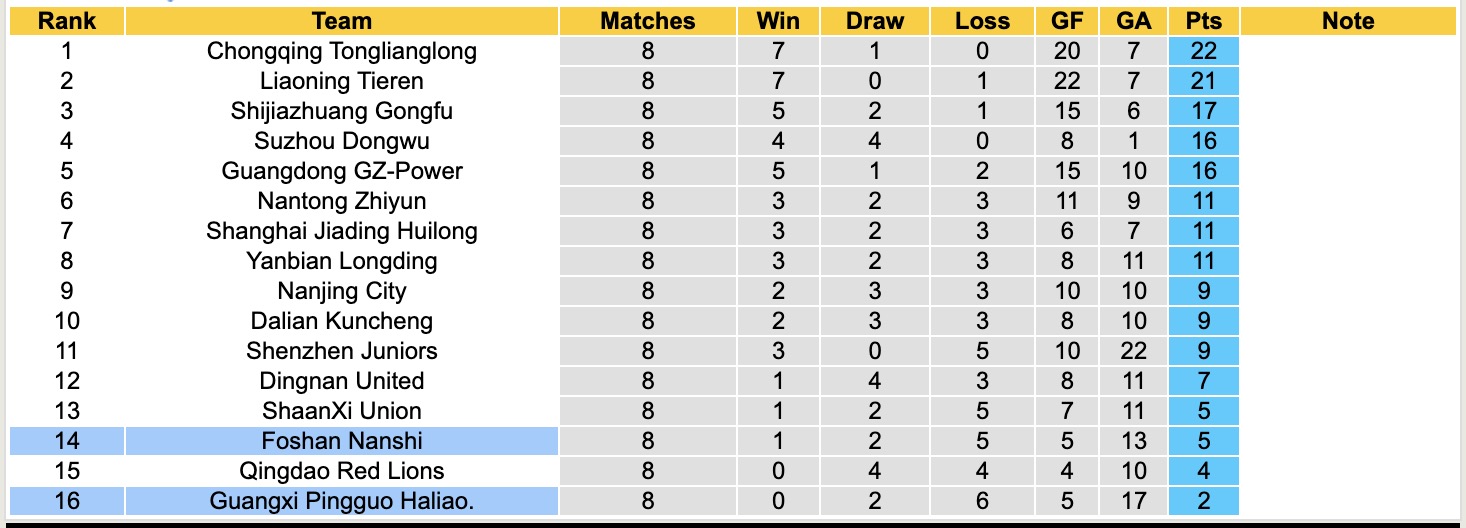Click the highlighted Foshan Nanshi team
Viewport: 1466px width, 528px height.
pyautogui.click(x=342, y=441)
